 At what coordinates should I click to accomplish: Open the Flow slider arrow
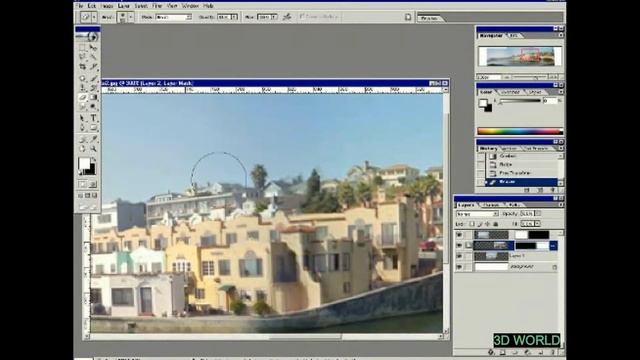click(274, 17)
